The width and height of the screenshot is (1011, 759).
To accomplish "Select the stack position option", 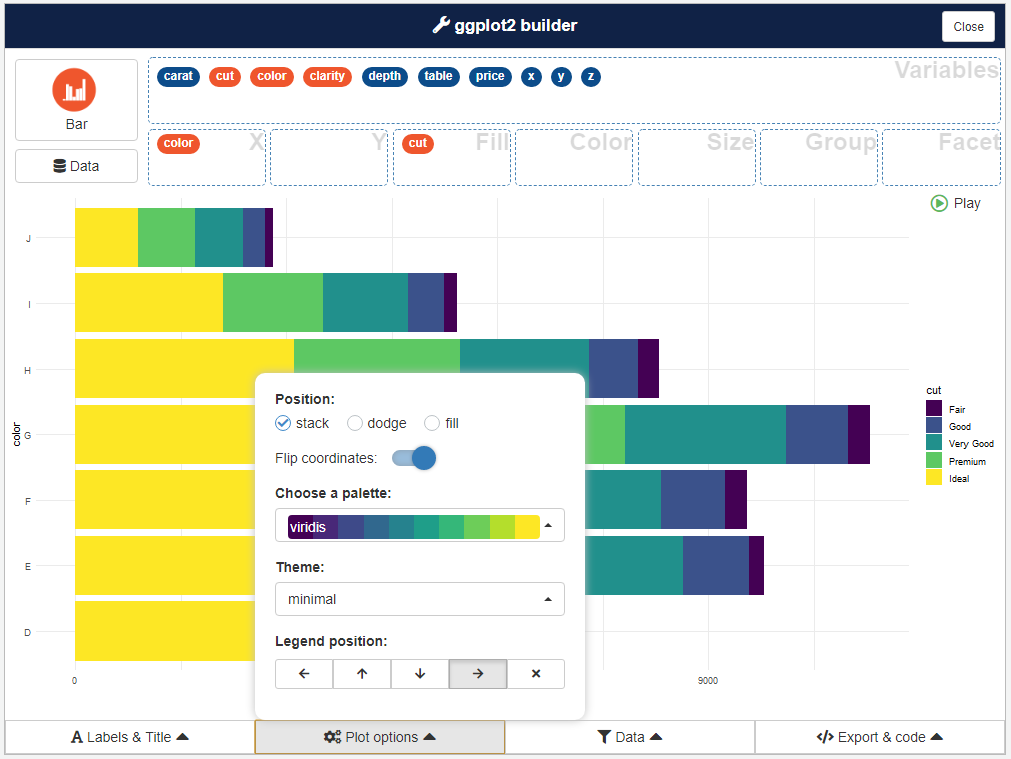I will click(x=284, y=423).
